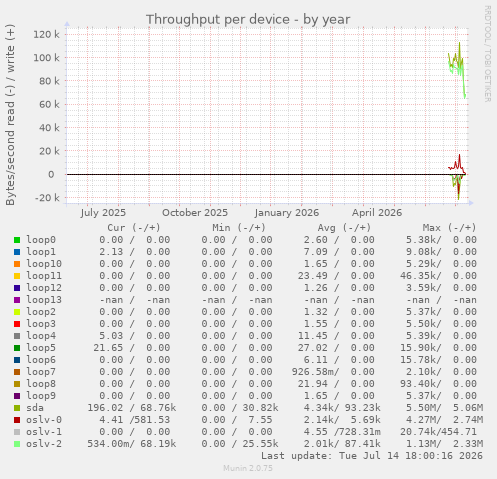Select the sda legend label
The width and height of the screenshot is (497, 479).
pyautogui.click(x=35, y=408)
